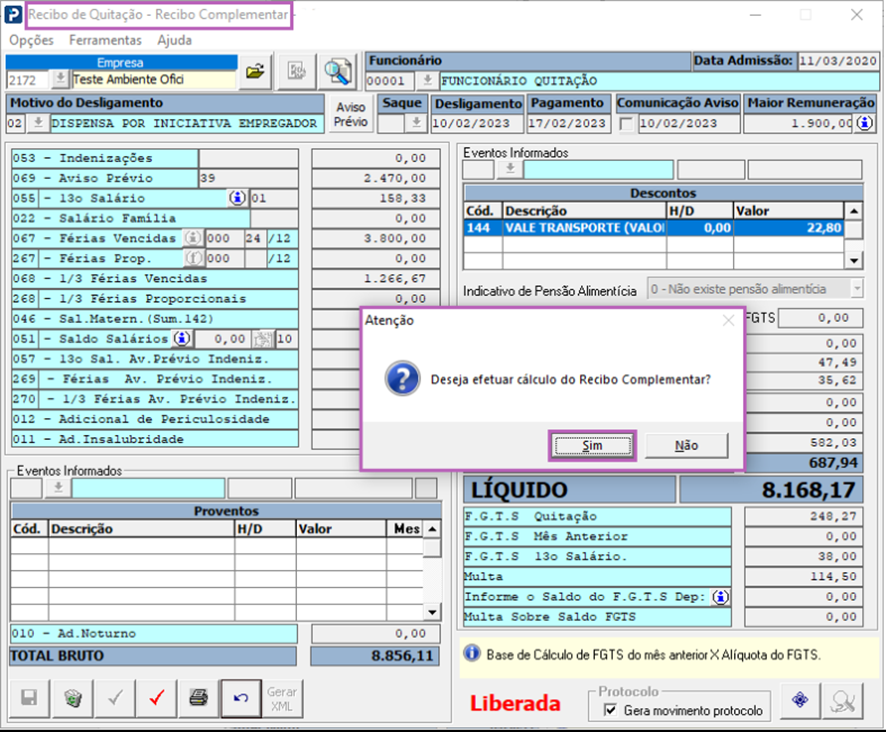Toggle the Gera movimento protocolo checkbox
886x732 pixels.
coord(610,710)
